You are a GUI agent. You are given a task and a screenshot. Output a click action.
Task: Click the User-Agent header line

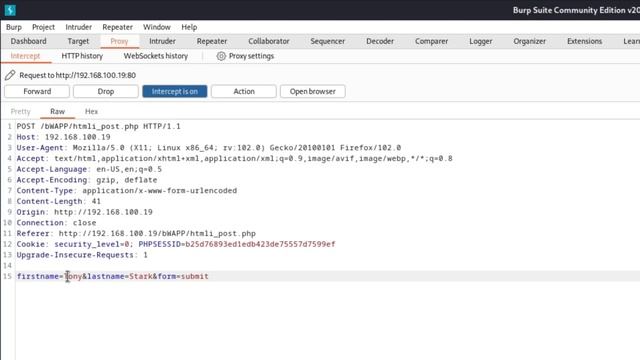pos(209,148)
